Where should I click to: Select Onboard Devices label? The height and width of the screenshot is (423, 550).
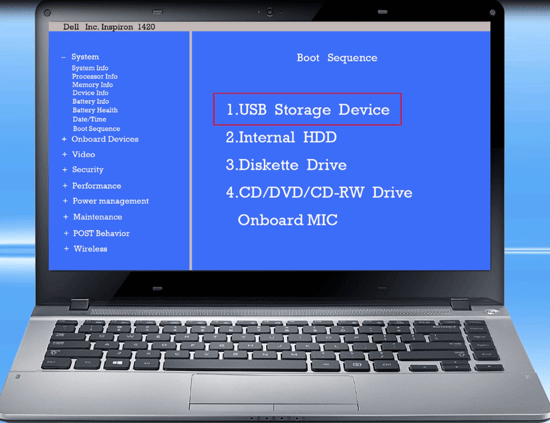pos(105,139)
